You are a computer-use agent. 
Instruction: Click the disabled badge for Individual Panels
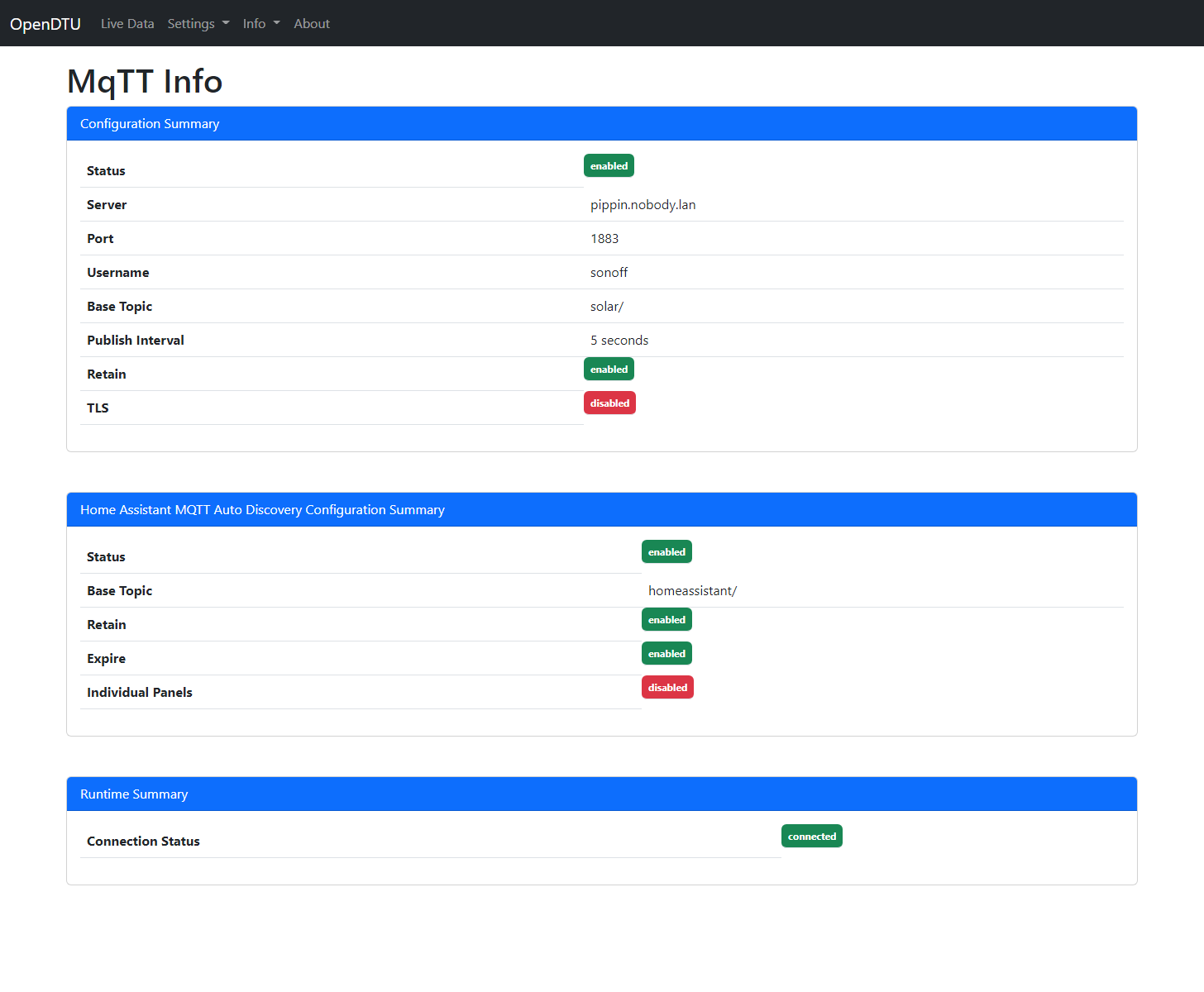pos(667,688)
